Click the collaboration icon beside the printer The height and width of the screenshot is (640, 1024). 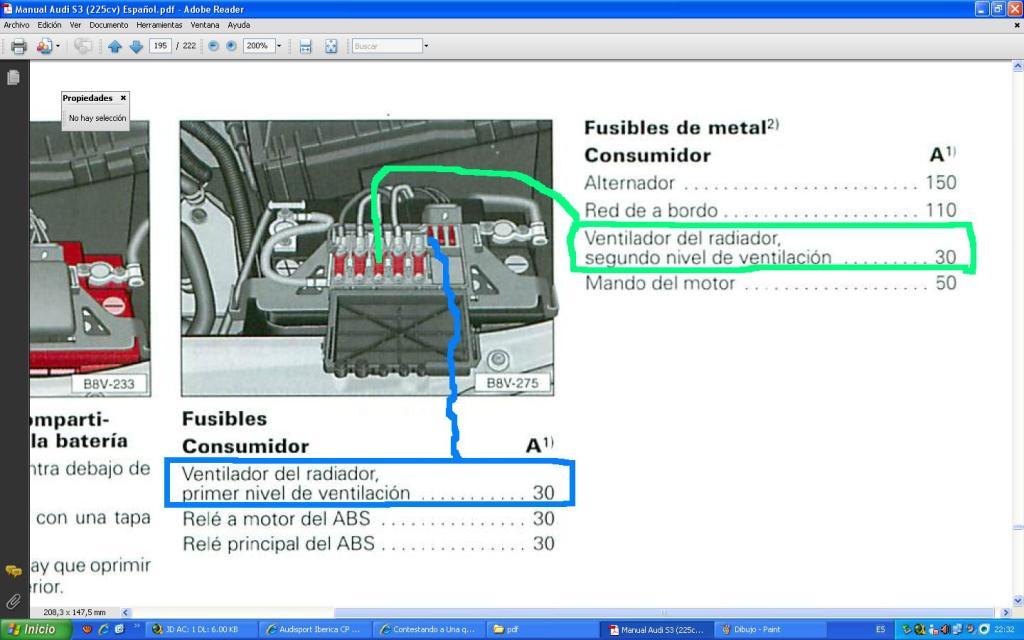(44, 46)
